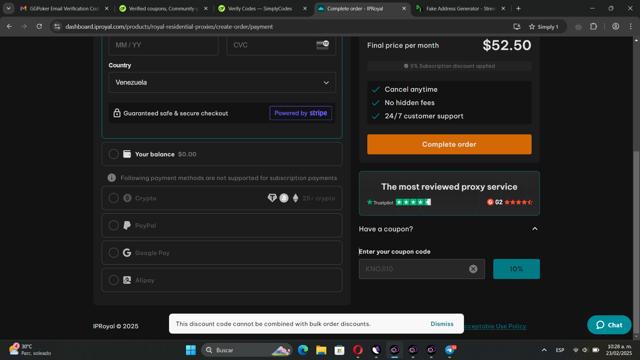640x360 pixels.
Task: Open the Country dropdown showing Venezuela
Action: point(222,82)
